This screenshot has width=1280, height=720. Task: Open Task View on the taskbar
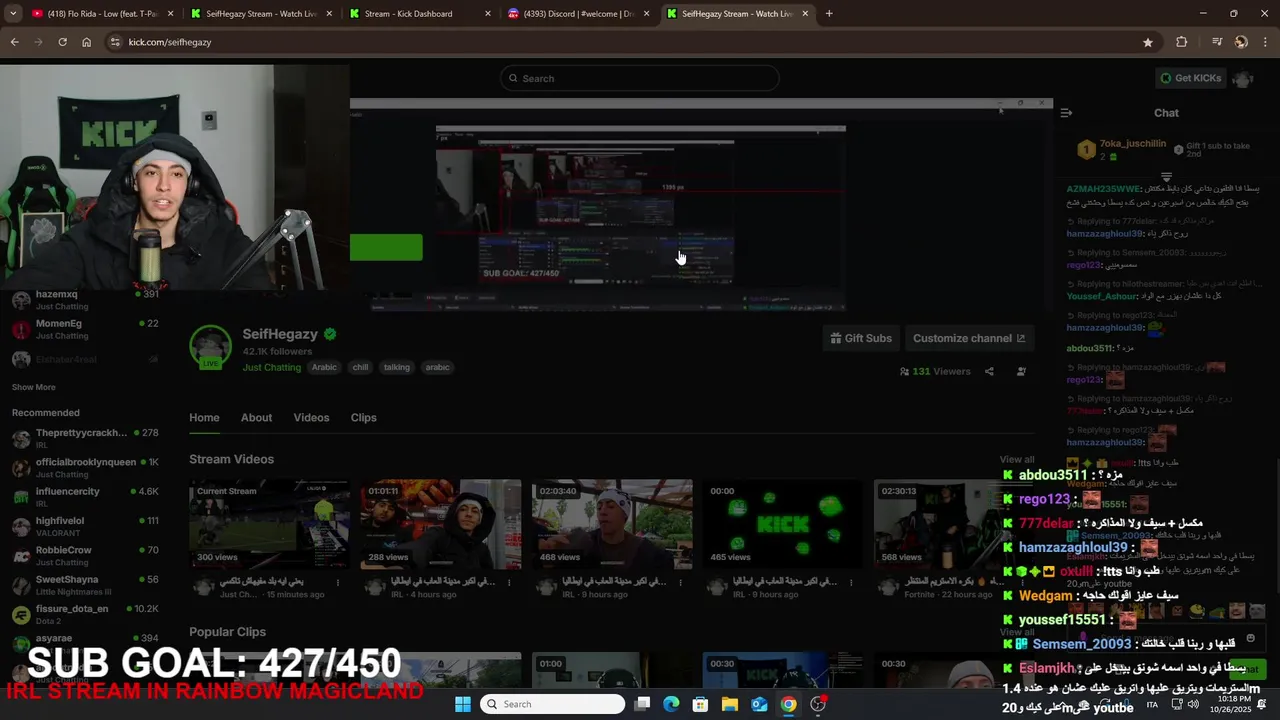click(x=643, y=704)
